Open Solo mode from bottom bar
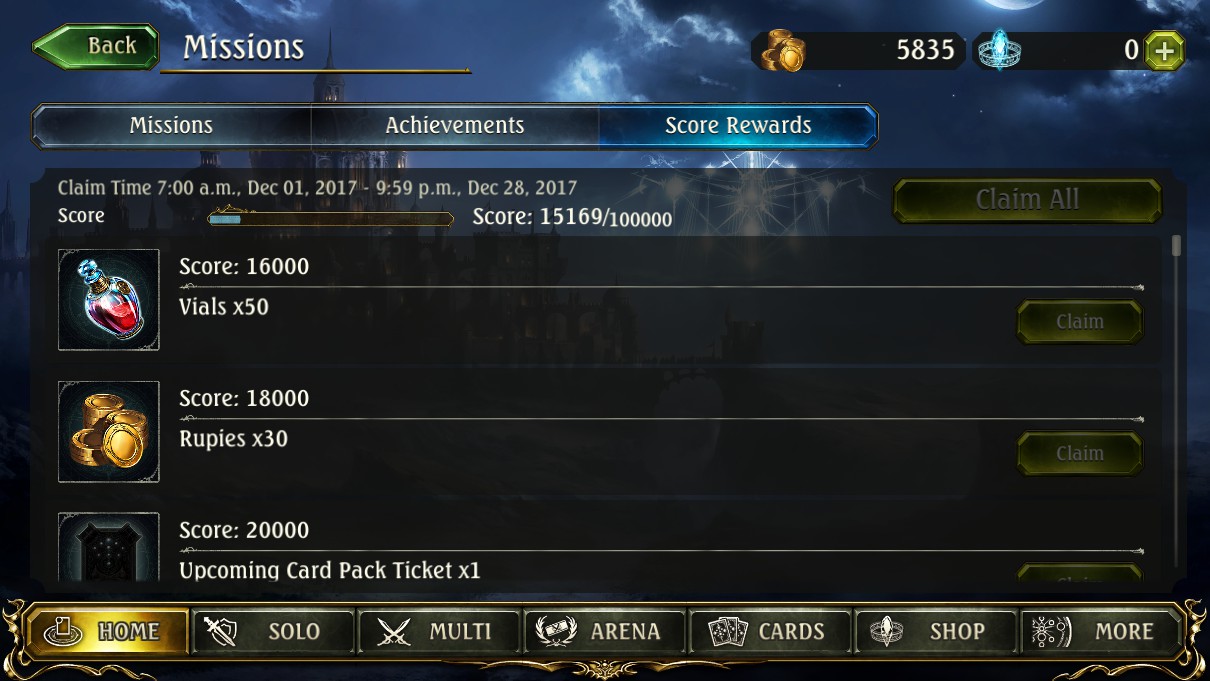The height and width of the screenshot is (681, 1210). pyautogui.click(x=273, y=631)
